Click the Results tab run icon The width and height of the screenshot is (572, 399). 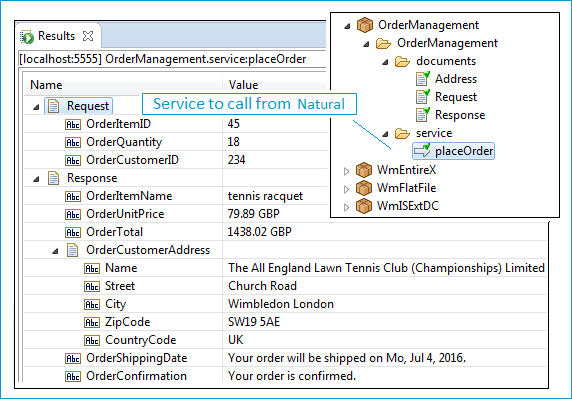click(x=27, y=37)
